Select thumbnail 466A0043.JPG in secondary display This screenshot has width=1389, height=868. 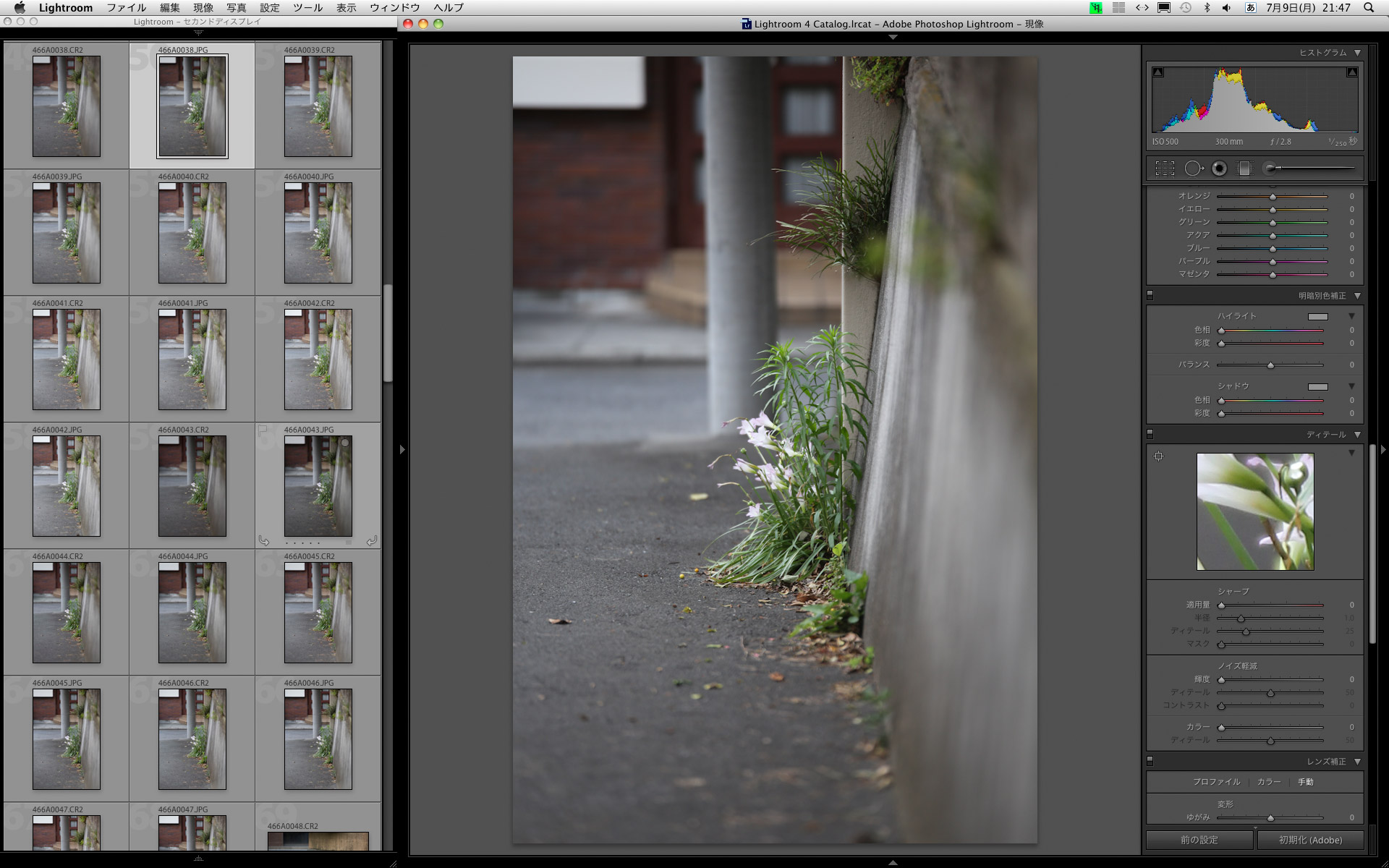coord(318,486)
